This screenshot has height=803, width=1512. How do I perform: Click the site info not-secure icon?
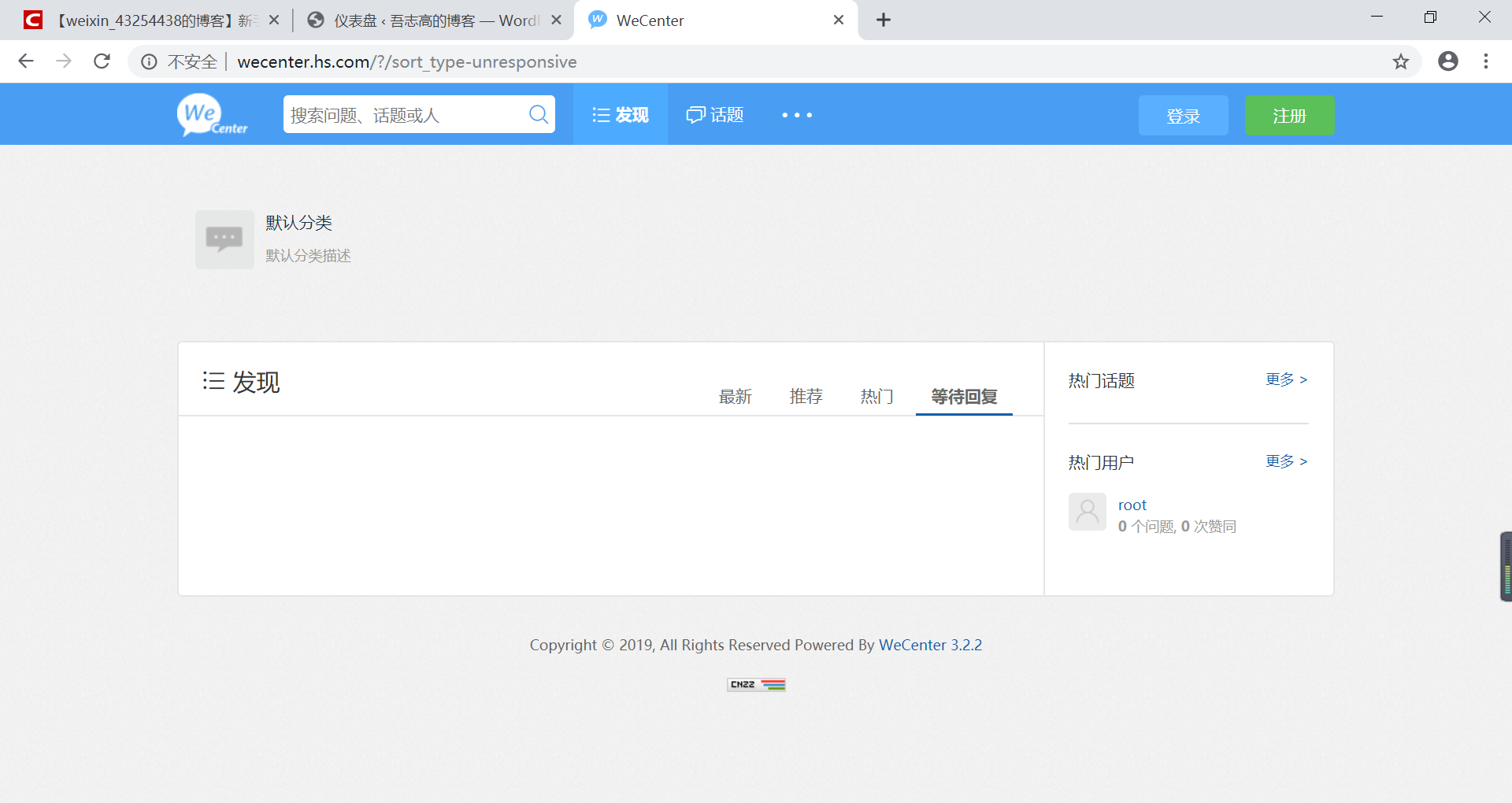point(149,61)
